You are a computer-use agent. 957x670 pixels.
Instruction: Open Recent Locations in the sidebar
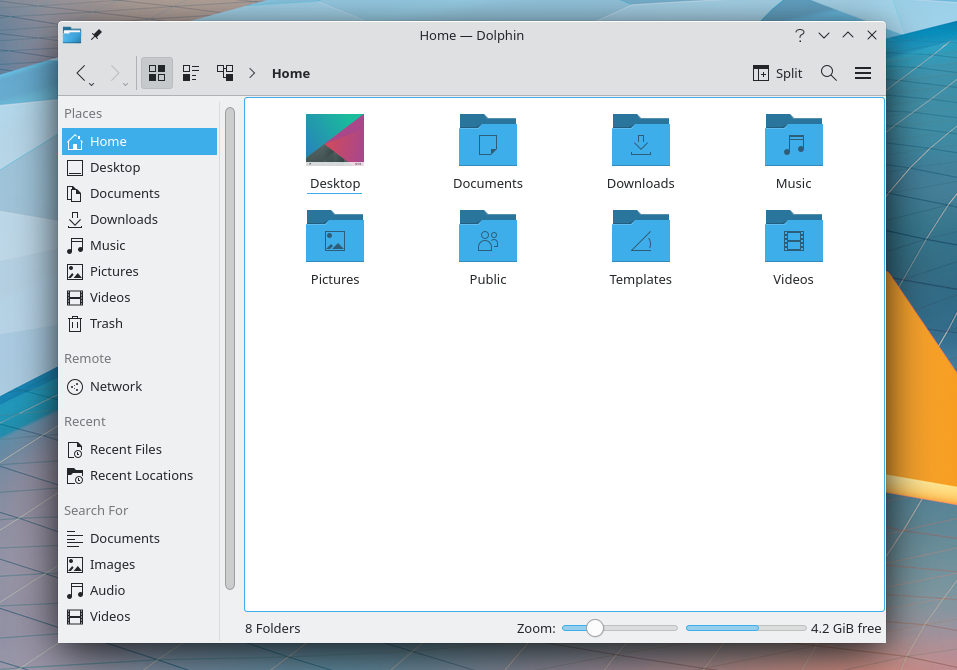click(141, 475)
